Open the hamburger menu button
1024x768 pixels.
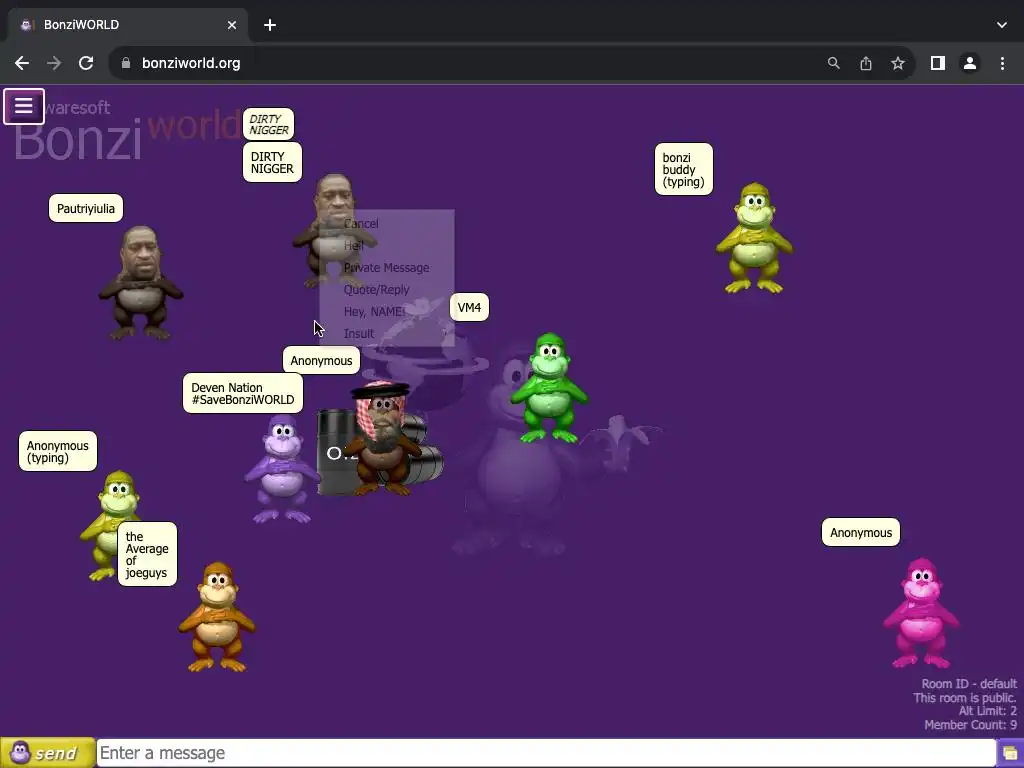(24, 106)
